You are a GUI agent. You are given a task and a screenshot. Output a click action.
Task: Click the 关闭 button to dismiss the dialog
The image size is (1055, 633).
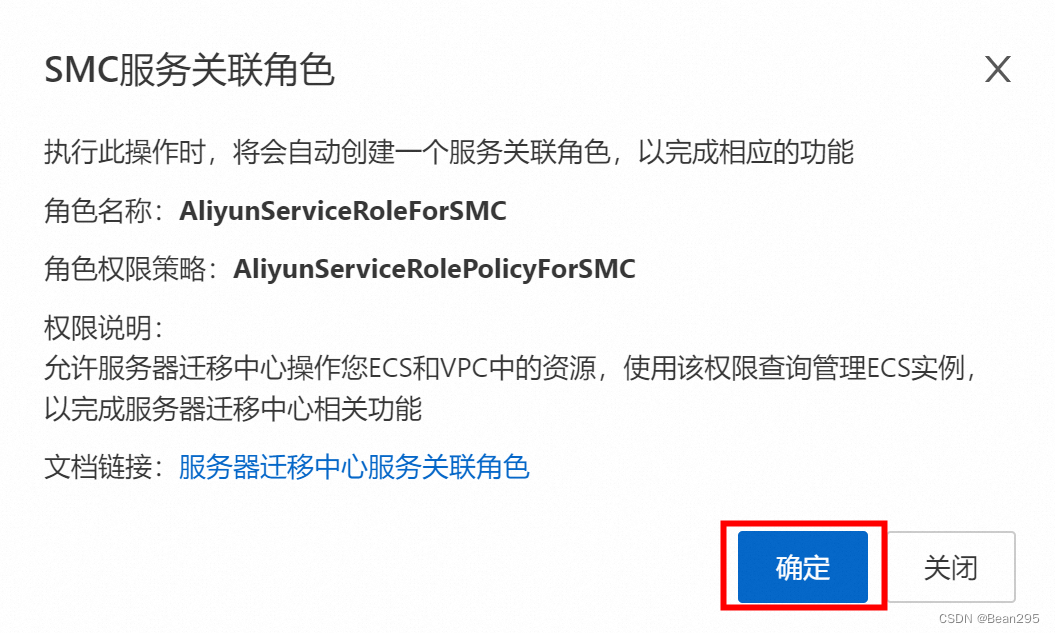951,566
